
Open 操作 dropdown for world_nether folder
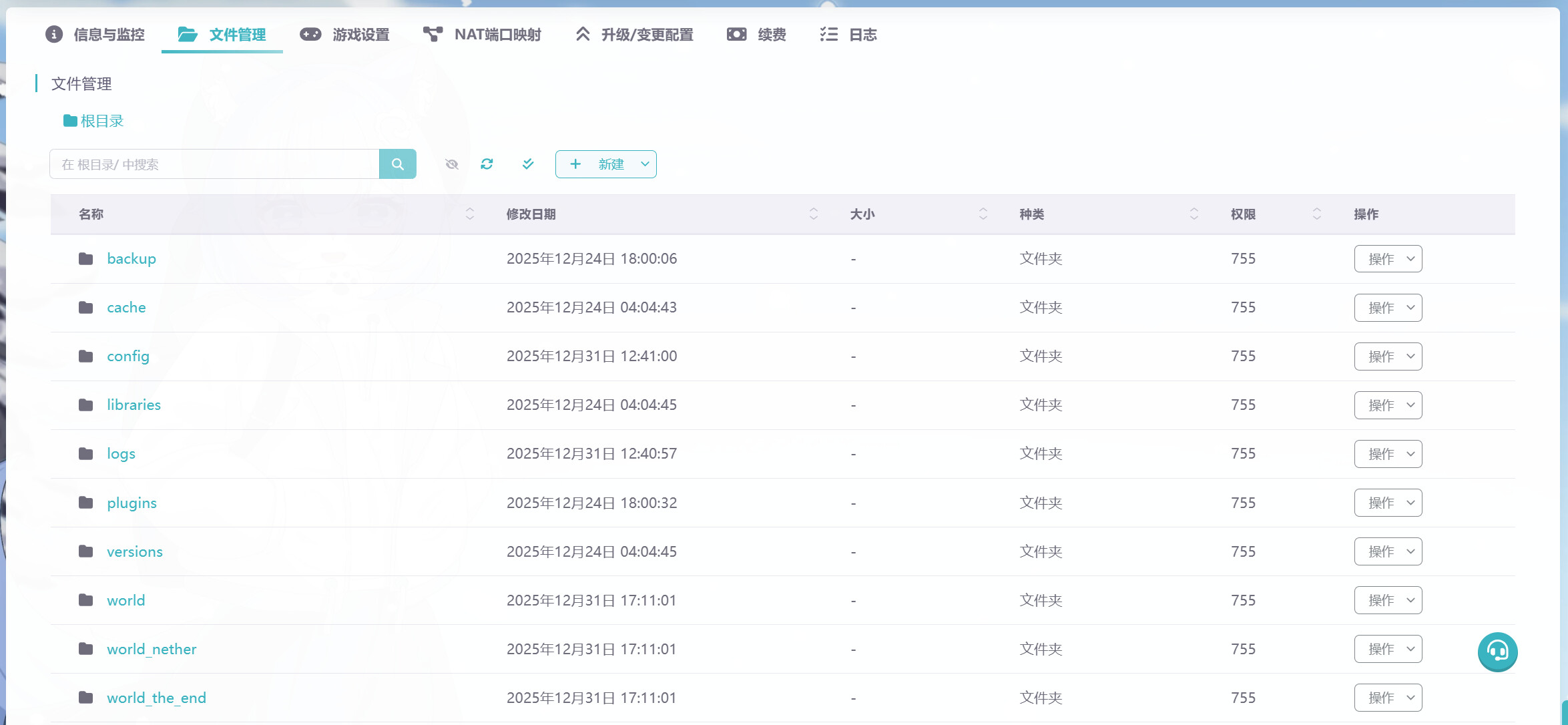(x=1388, y=649)
